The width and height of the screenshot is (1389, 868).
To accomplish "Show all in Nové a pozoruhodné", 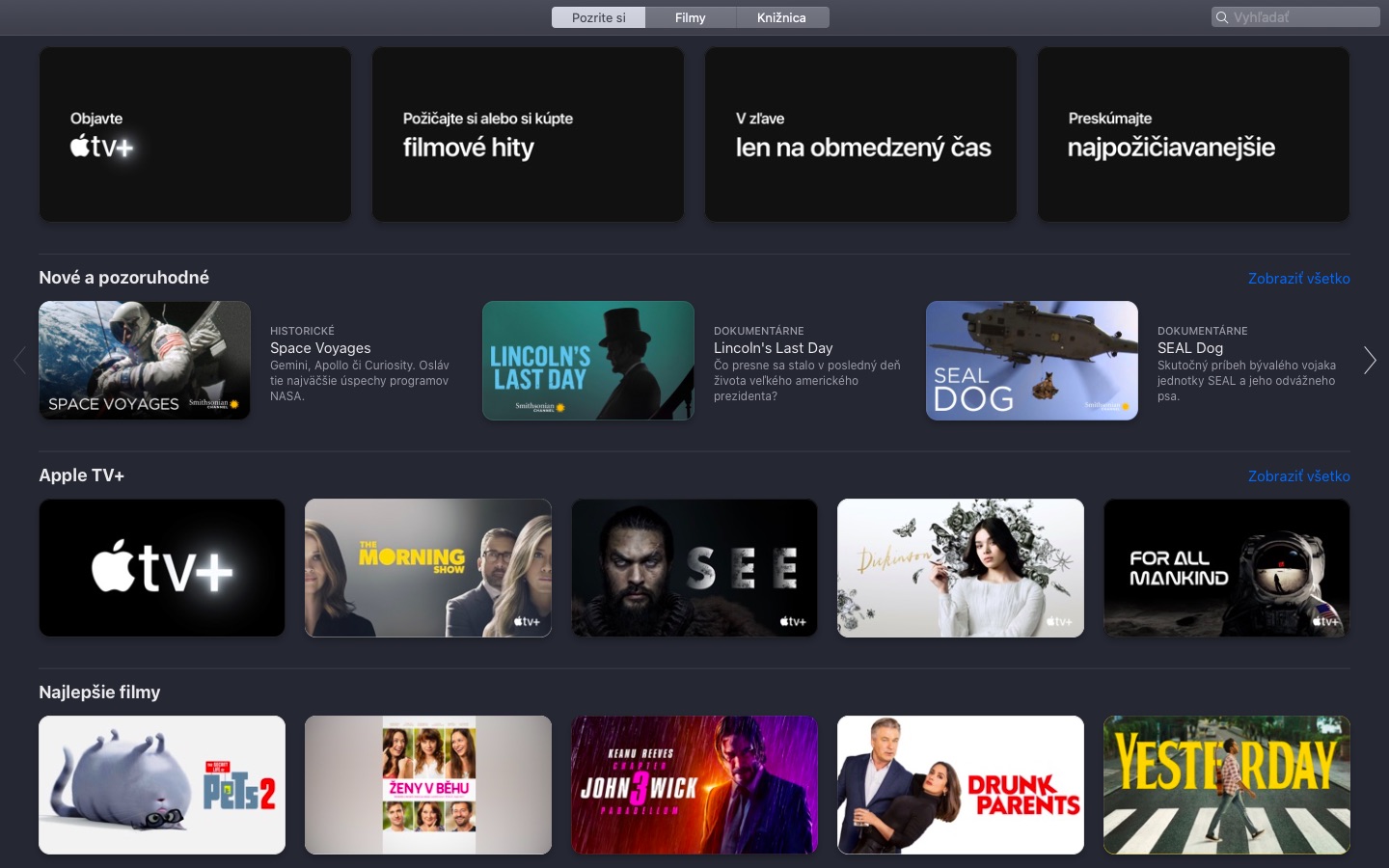I will coord(1298,279).
